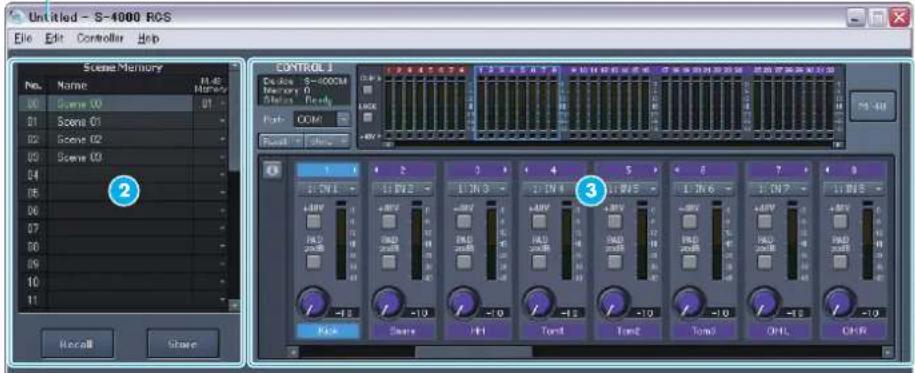915x373 pixels.
Task: Open the Controller menu
Action: click(x=101, y=39)
